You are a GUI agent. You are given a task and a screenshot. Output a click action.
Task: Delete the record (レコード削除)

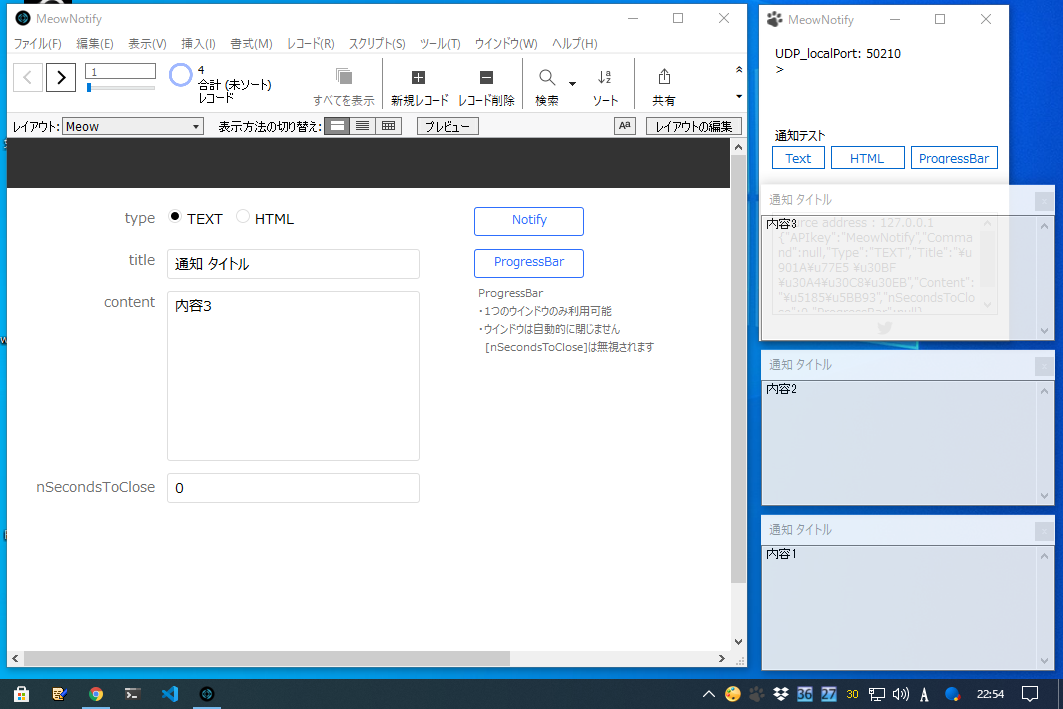(x=486, y=86)
